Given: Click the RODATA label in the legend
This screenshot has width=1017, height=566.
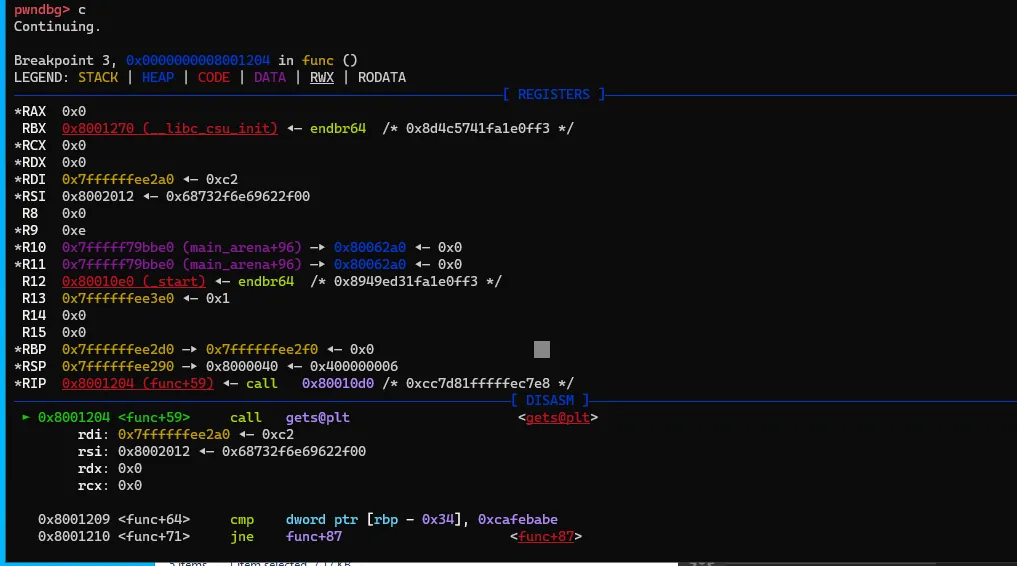Looking at the screenshot, I should pyautogui.click(x=382, y=77).
